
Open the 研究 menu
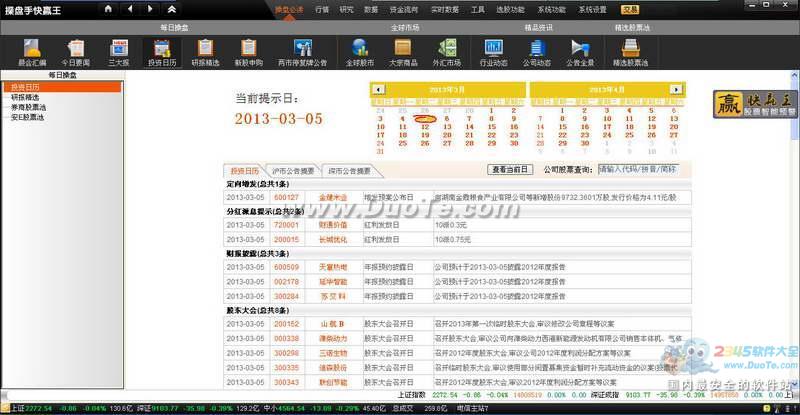pyautogui.click(x=346, y=10)
